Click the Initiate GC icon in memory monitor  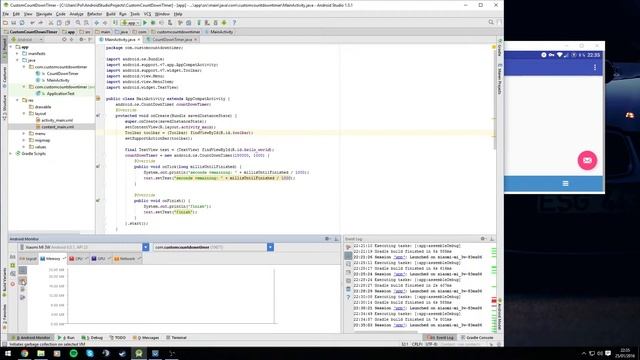(x=23, y=281)
